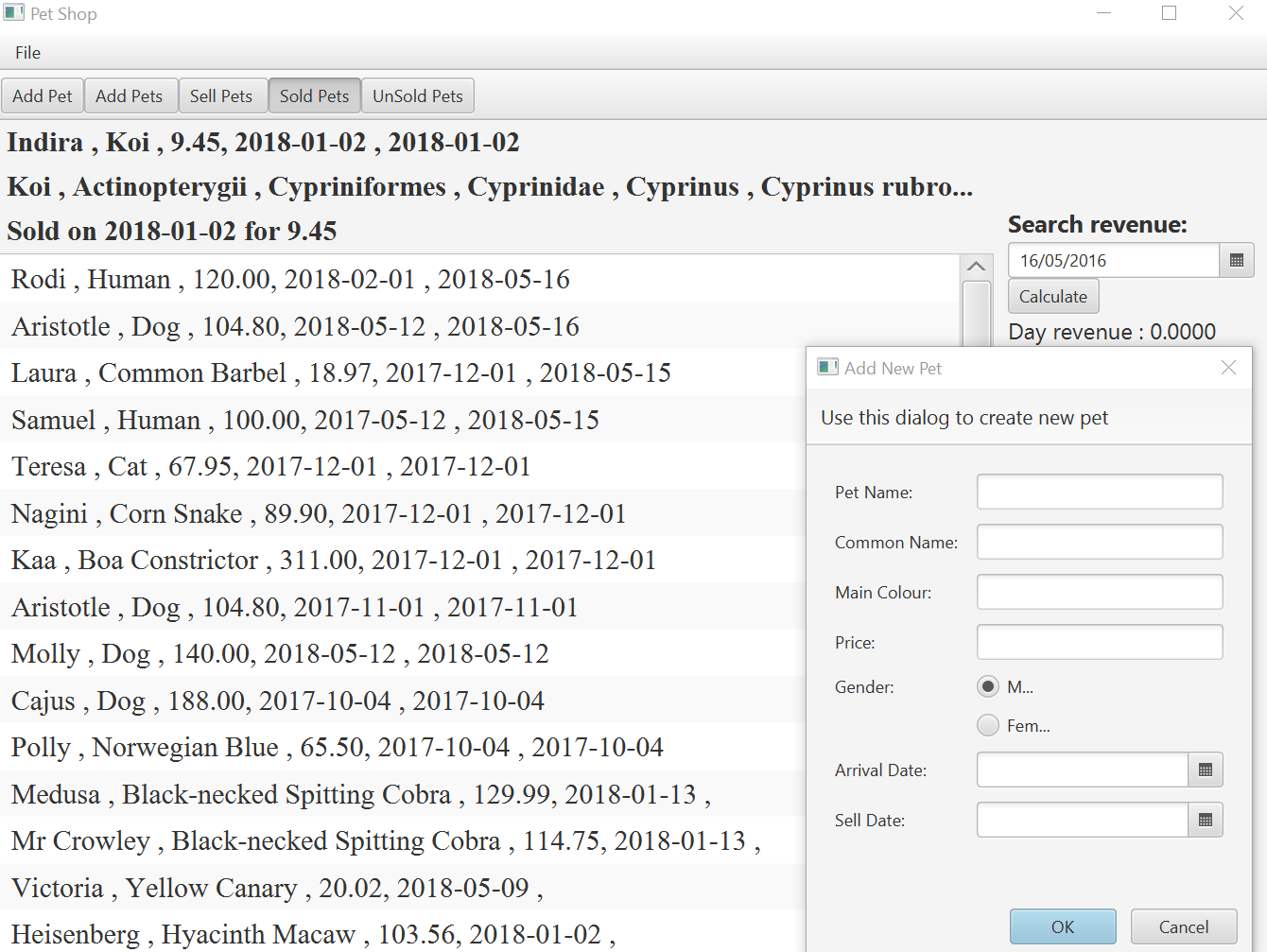
Task: Open the File menu
Action: [x=28, y=53]
